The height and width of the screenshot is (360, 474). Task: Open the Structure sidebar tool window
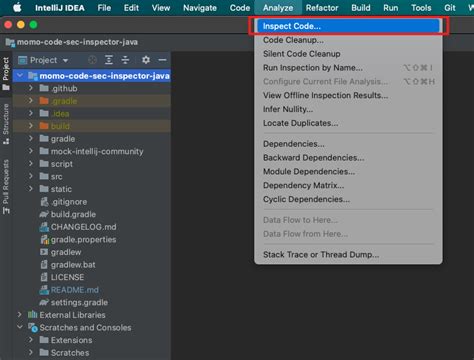click(6, 124)
